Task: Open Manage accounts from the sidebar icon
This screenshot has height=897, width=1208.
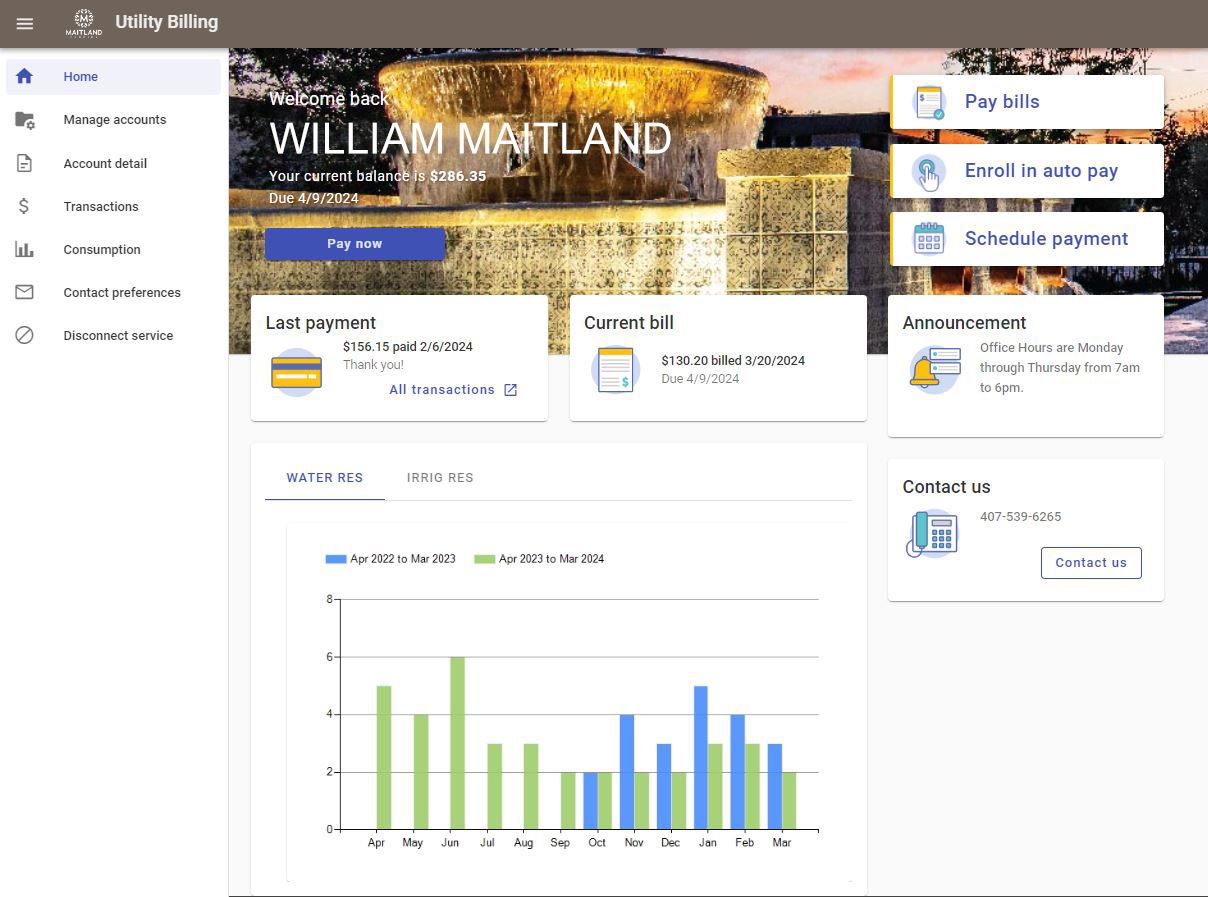Action: (x=24, y=119)
